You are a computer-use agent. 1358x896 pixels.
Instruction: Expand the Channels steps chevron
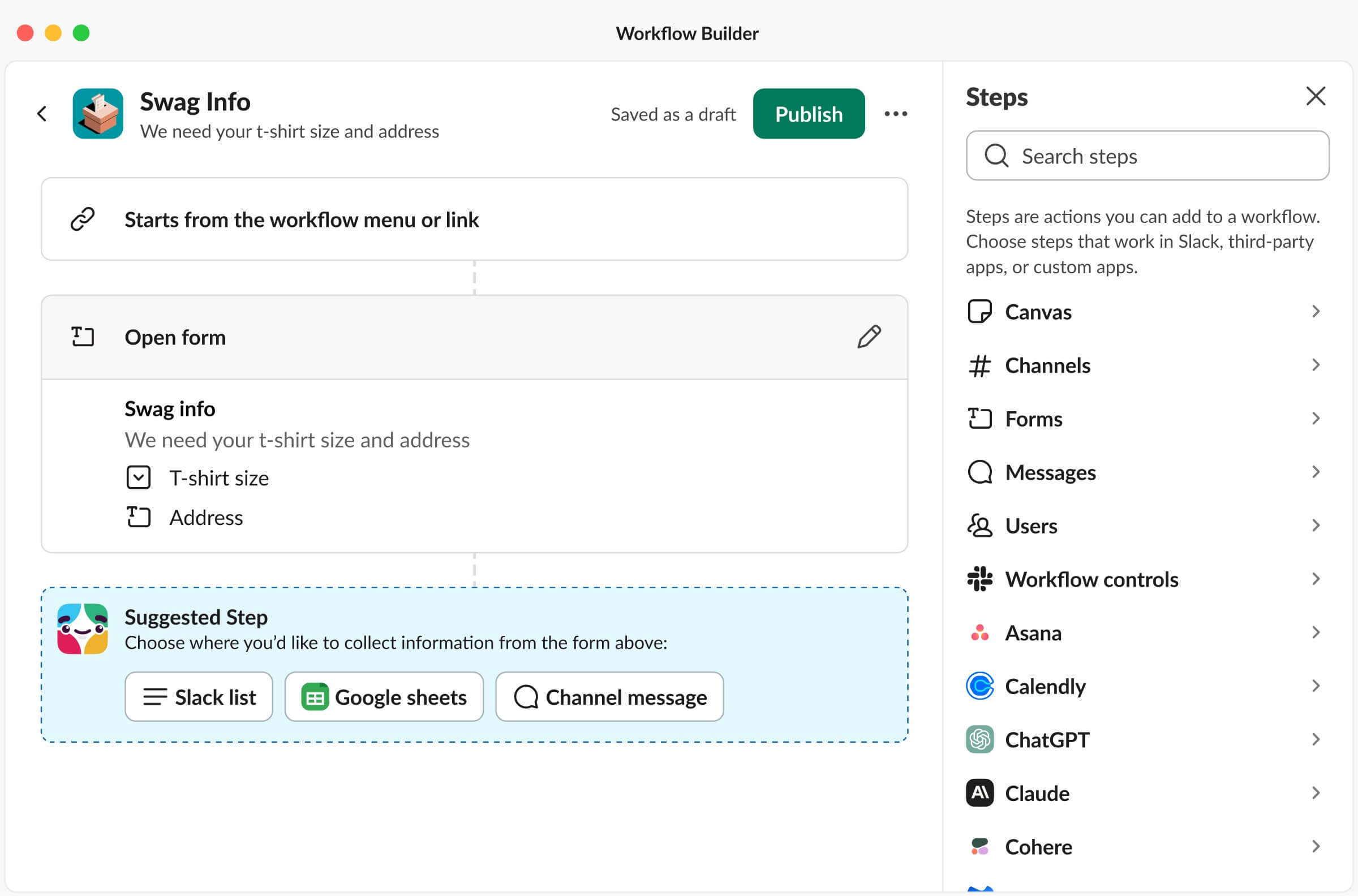[1316, 365]
